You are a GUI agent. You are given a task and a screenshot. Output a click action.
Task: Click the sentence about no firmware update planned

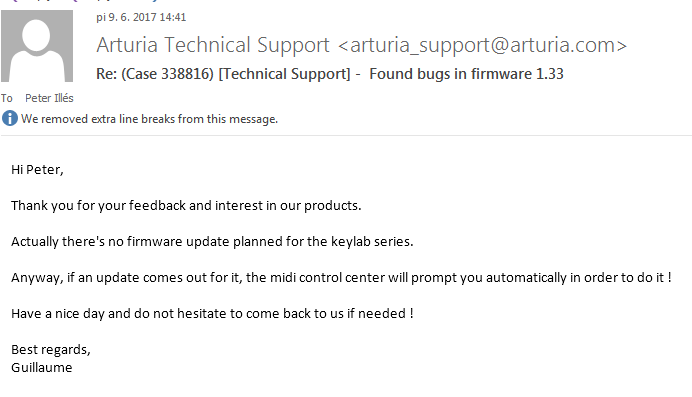pos(212,242)
